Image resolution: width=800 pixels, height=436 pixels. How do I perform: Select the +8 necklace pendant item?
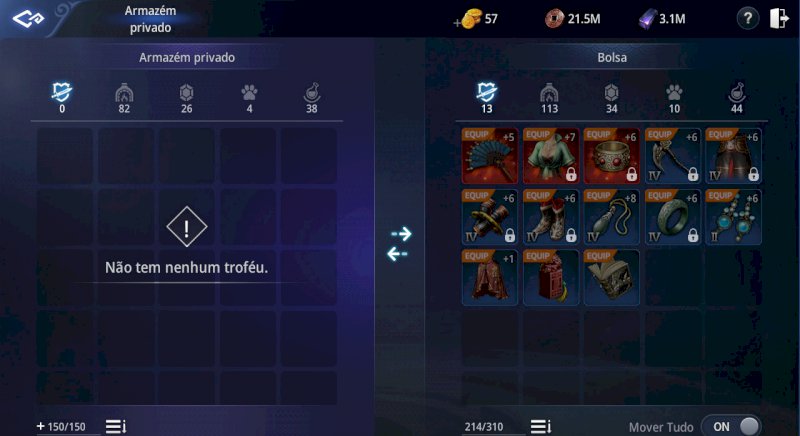pos(612,217)
